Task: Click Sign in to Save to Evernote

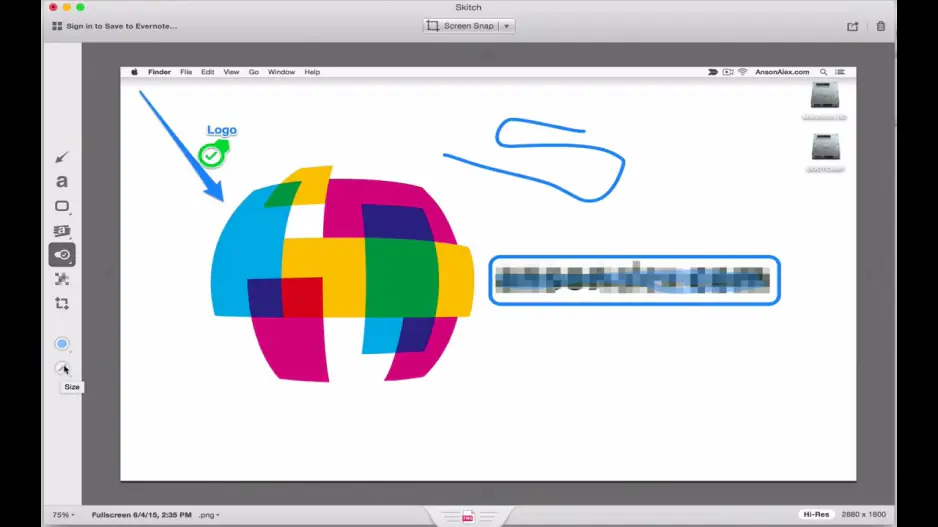Action: click(122, 26)
